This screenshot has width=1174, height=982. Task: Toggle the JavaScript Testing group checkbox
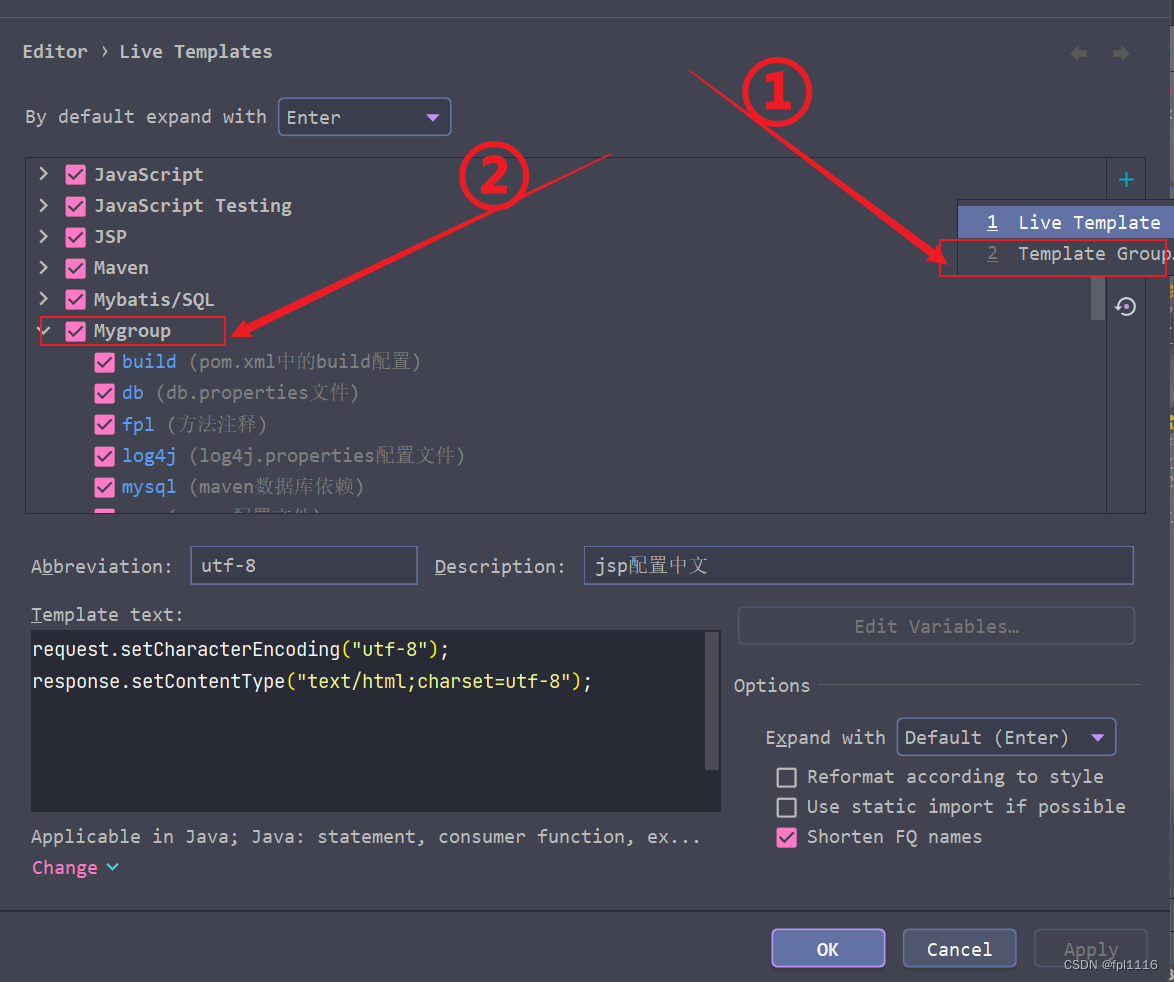point(76,206)
